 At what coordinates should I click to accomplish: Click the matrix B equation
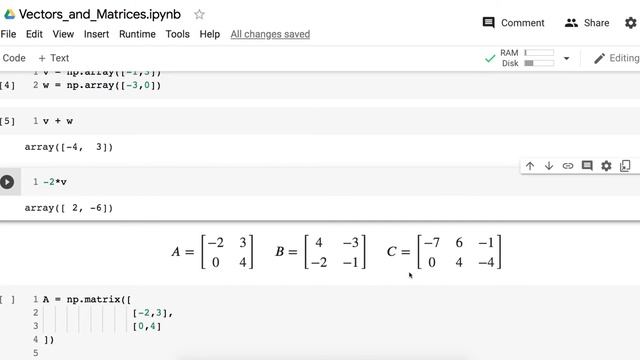click(320, 252)
